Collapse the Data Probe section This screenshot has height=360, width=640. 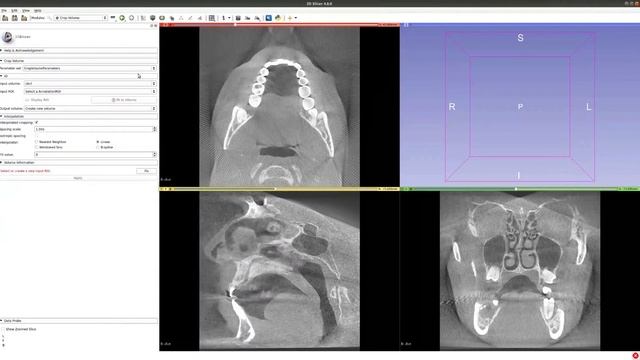pos(79,321)
